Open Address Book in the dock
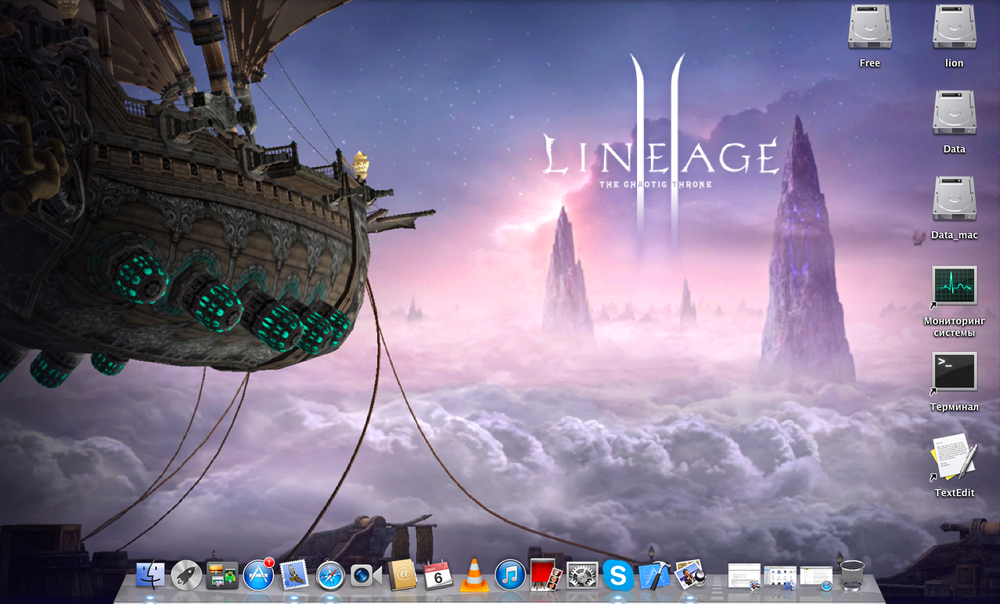Viewport: 1000px width, 604px height. 402,574
